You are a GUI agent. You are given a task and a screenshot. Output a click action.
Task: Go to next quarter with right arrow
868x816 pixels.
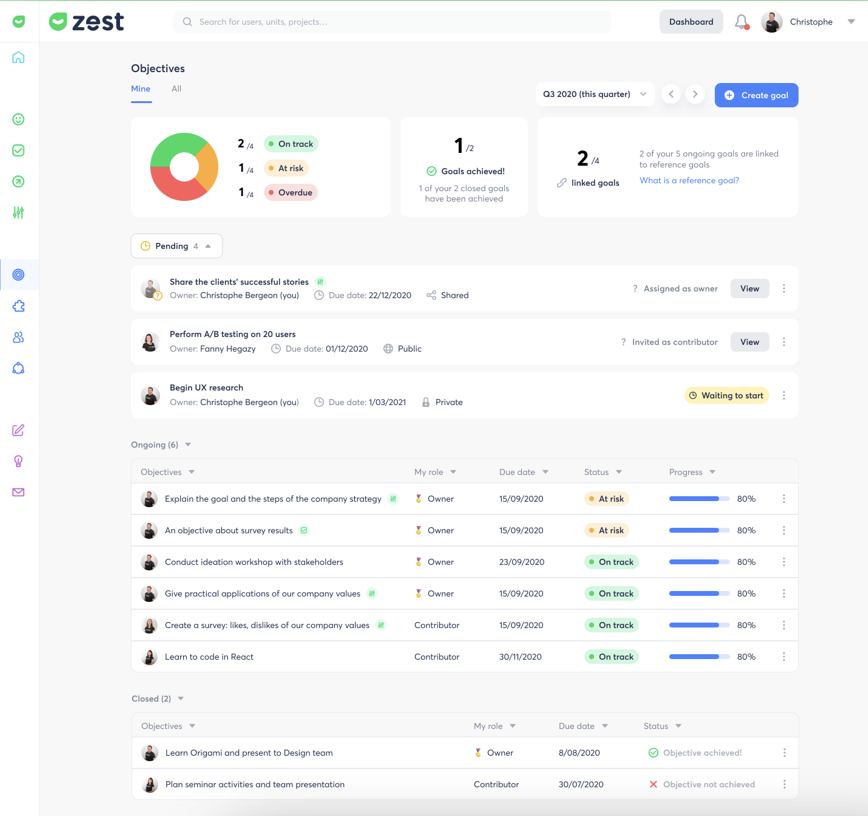tap(695, 94)
